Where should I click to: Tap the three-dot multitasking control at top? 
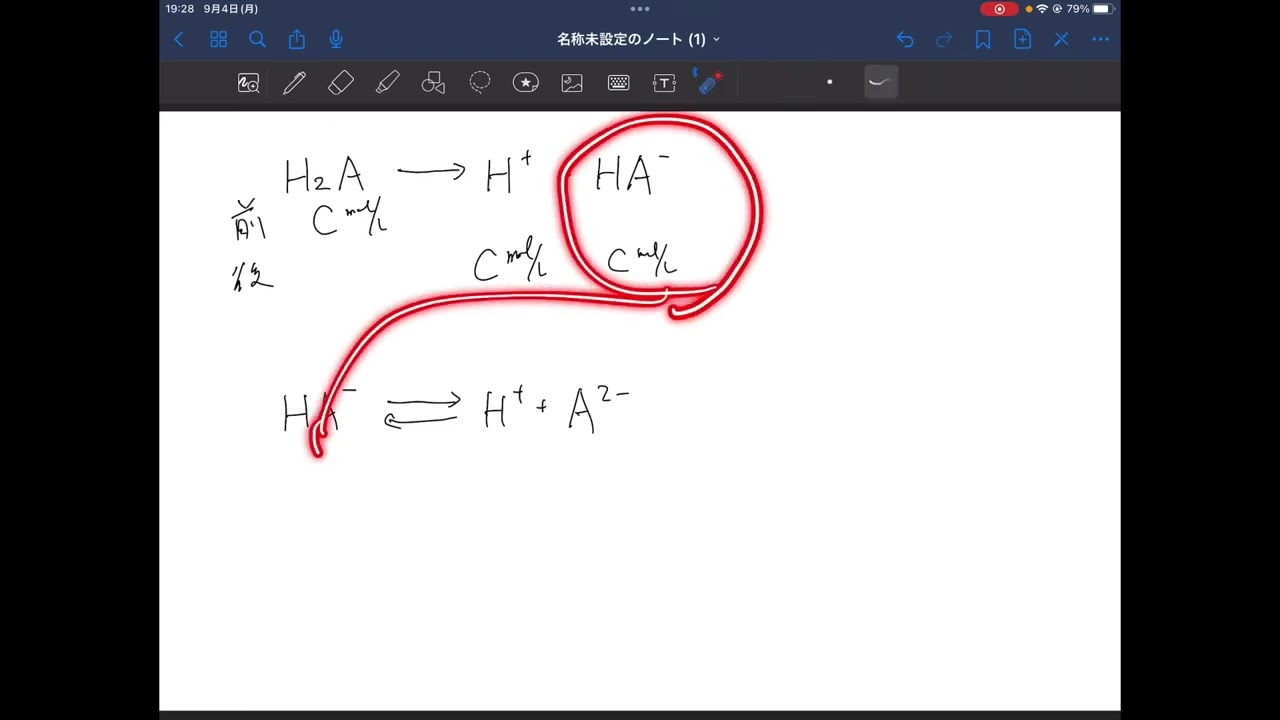tap(640, 9)
